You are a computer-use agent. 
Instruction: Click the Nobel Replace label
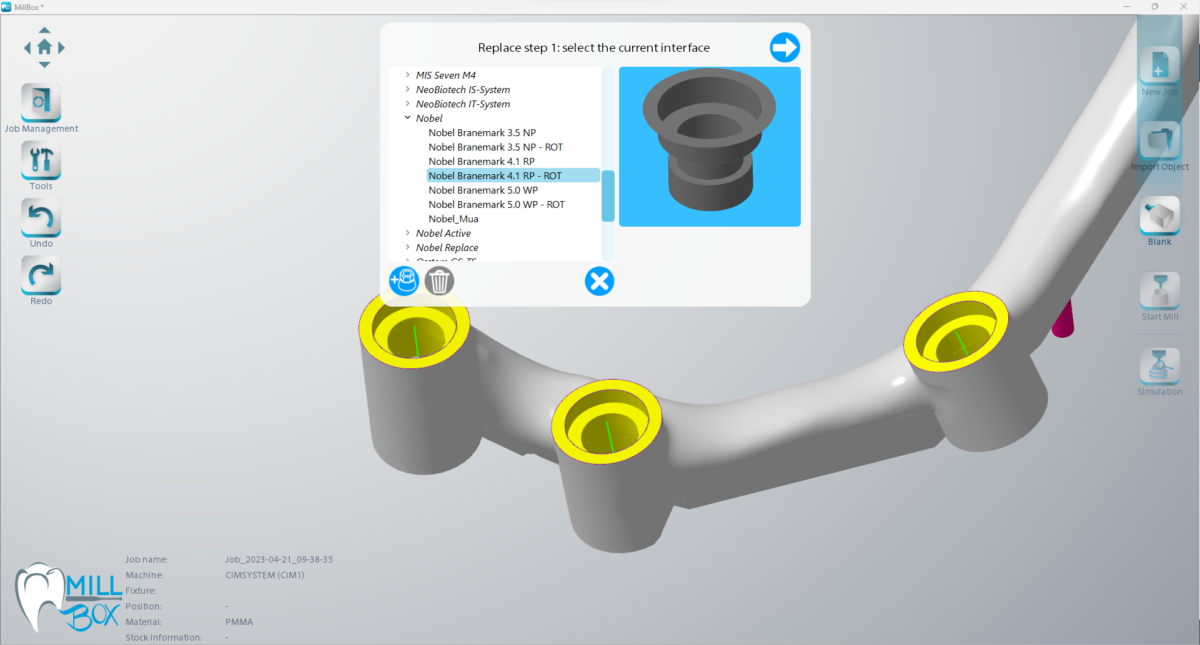pyautogui.click(x=447, y=247)
